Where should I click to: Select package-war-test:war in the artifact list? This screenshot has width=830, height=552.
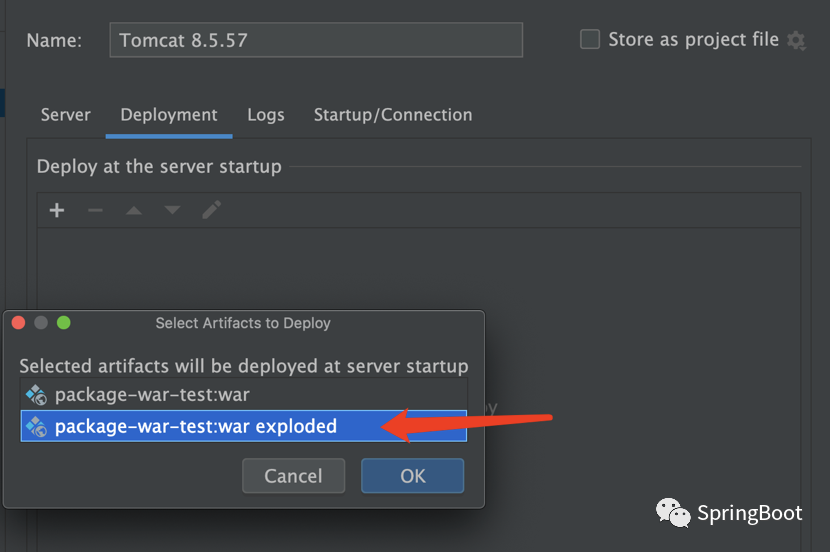tap(243, 395)
